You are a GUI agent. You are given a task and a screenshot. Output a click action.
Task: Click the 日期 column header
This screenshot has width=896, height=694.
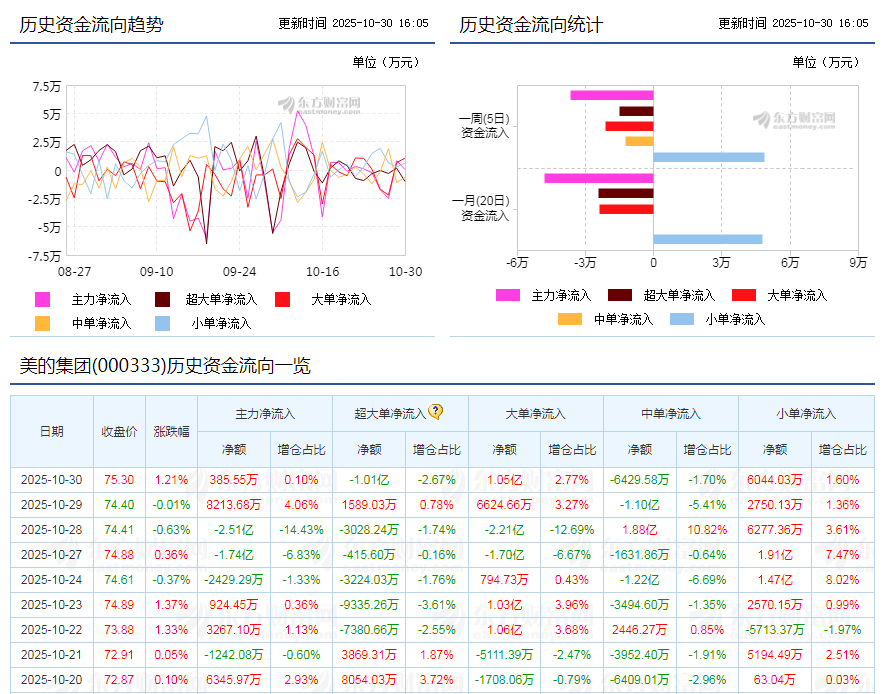[x=51, y=432]
